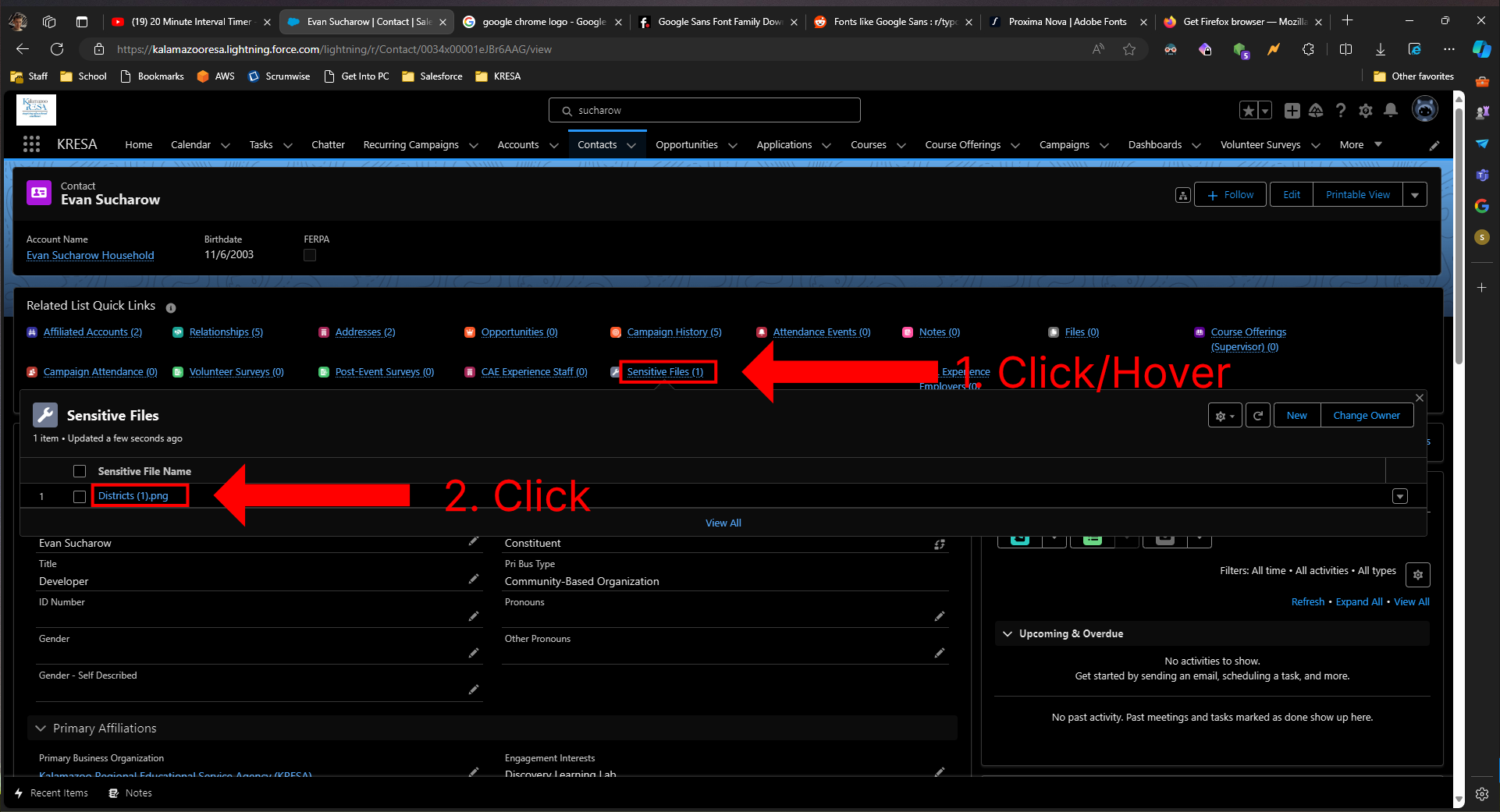
Task: Open the Edge Copilot sidebar icon
Action: pos(1482,49)
